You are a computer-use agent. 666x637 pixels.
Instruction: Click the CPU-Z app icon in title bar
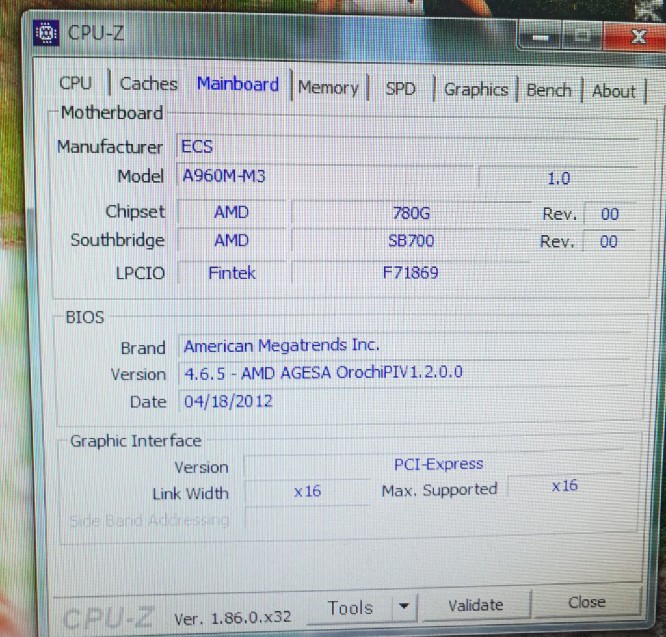pyautogui.click(x=46, y=32)
